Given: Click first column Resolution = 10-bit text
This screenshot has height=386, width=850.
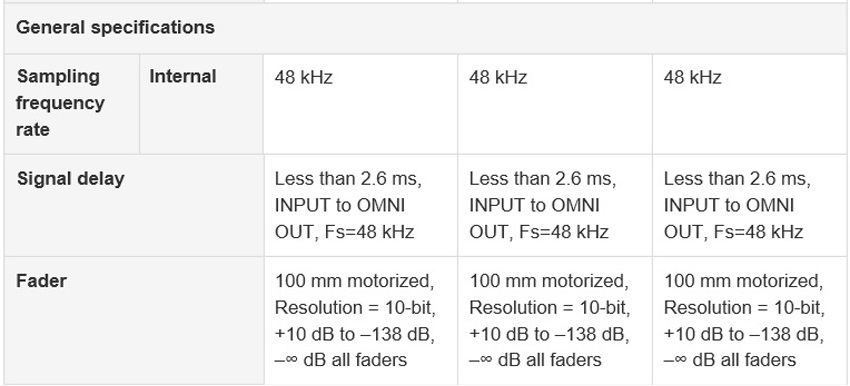Looking at the screenshot, I should [356, 308].
